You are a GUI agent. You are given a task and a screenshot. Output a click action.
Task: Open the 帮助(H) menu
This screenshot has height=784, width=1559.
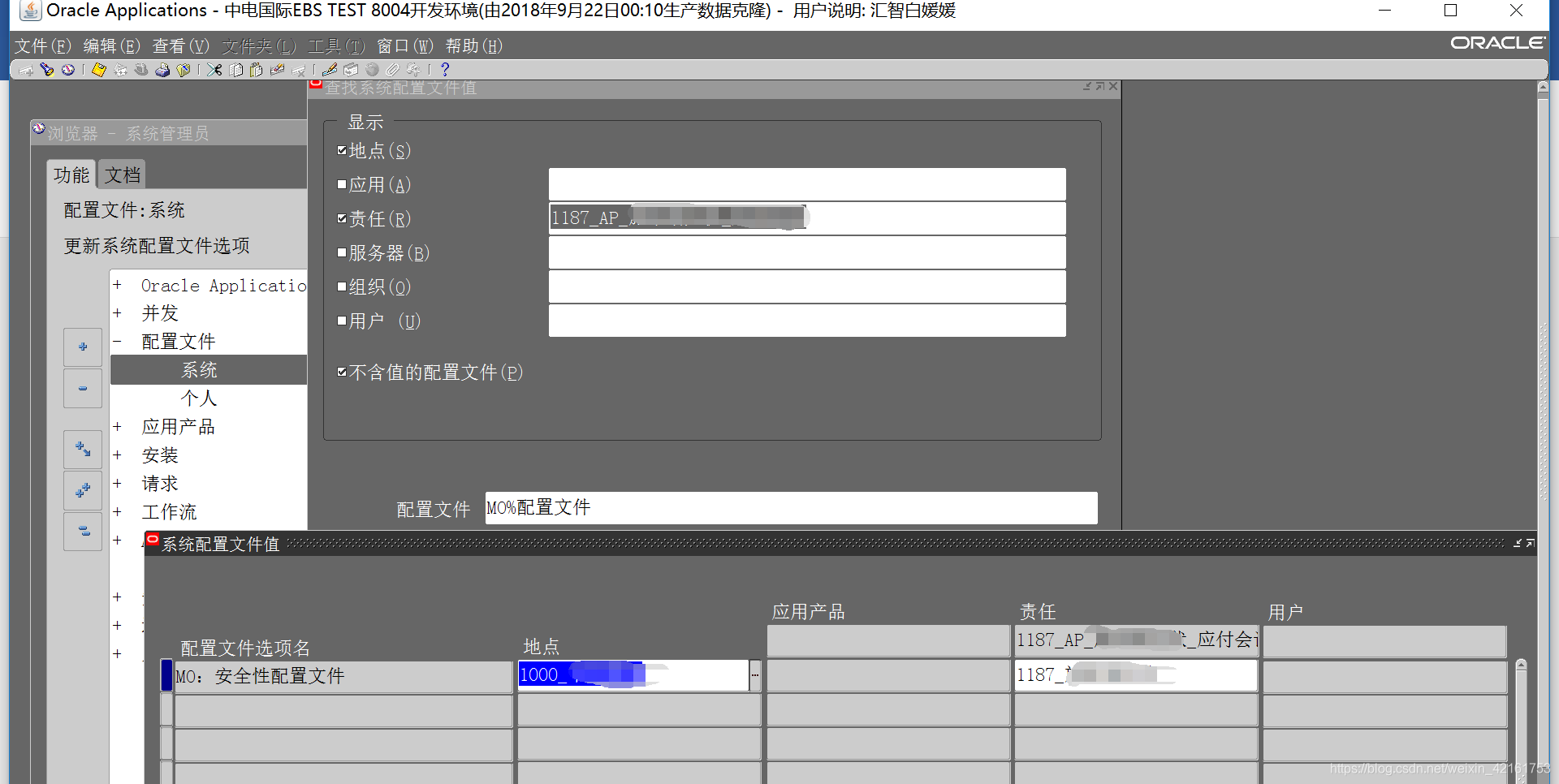click(x=474, y=46)
